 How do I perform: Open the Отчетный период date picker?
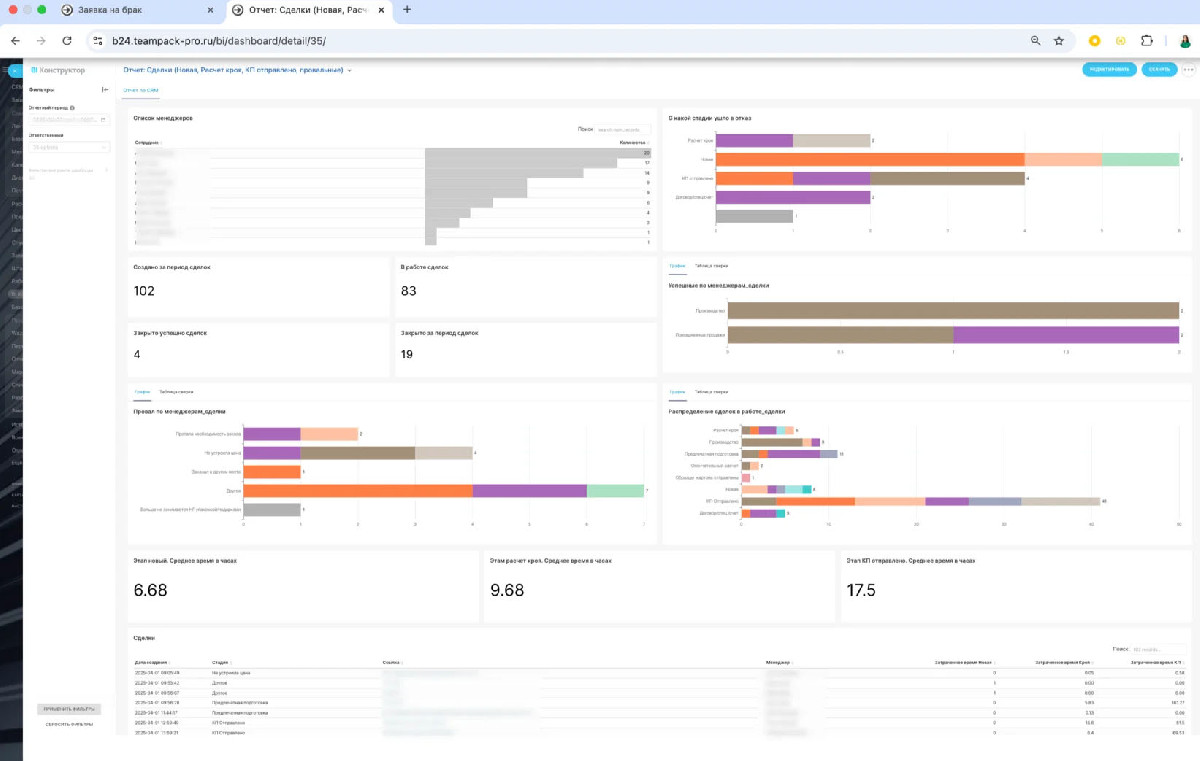click(x=69, y=120)
